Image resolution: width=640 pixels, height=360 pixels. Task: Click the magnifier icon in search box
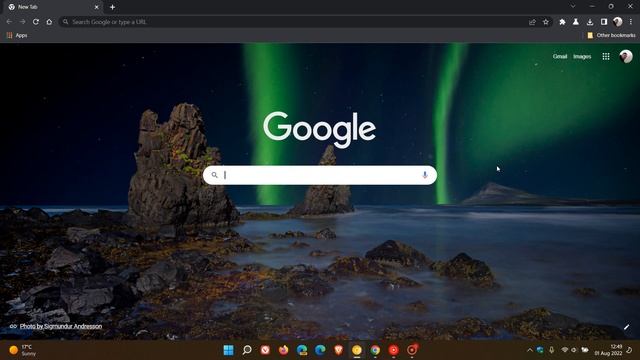tap(214, 175)
